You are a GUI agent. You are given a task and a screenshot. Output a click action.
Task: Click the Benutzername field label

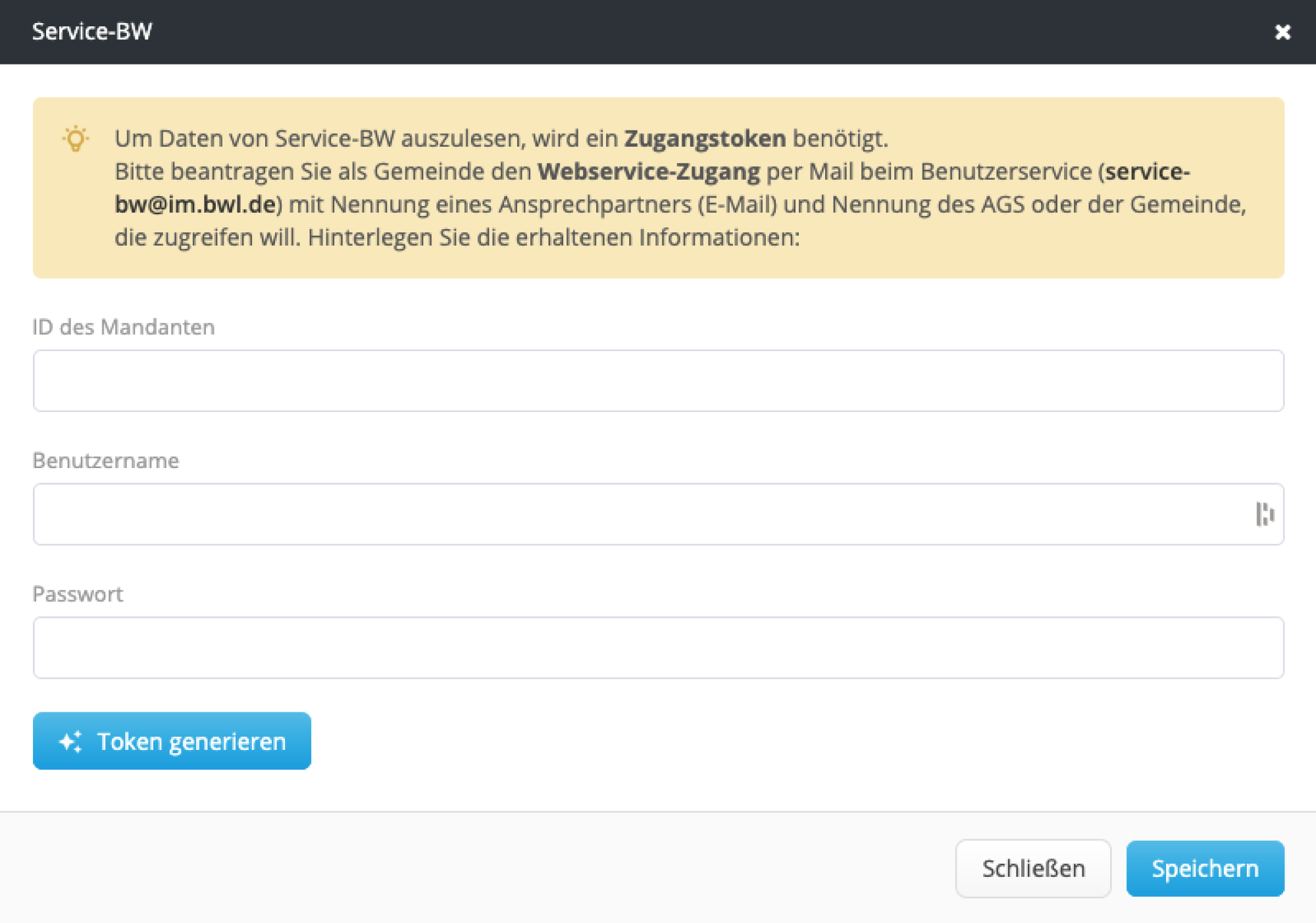pos(106,461)
